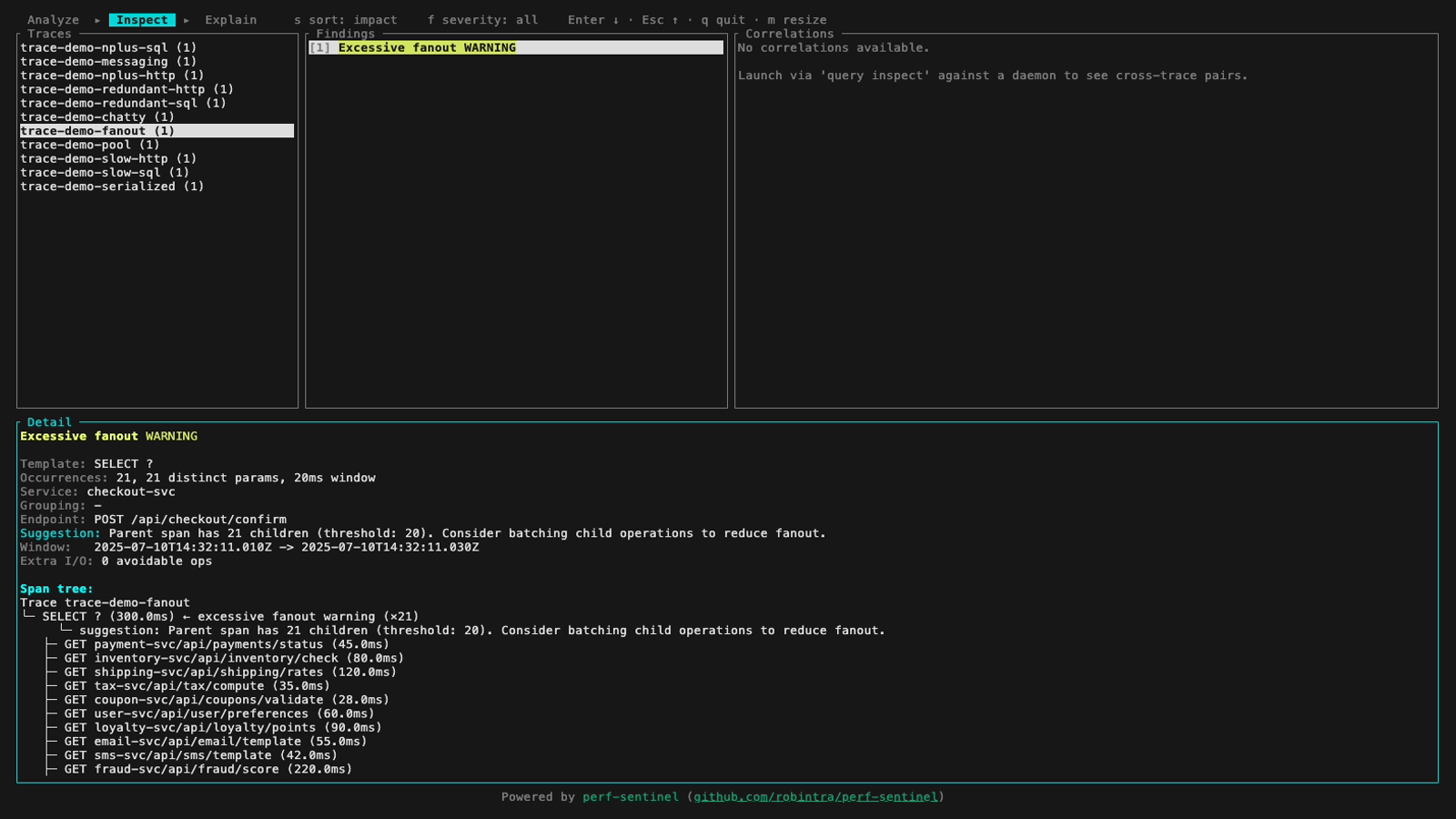Click the Suggestion line in Detail

[x=423, y=533]
